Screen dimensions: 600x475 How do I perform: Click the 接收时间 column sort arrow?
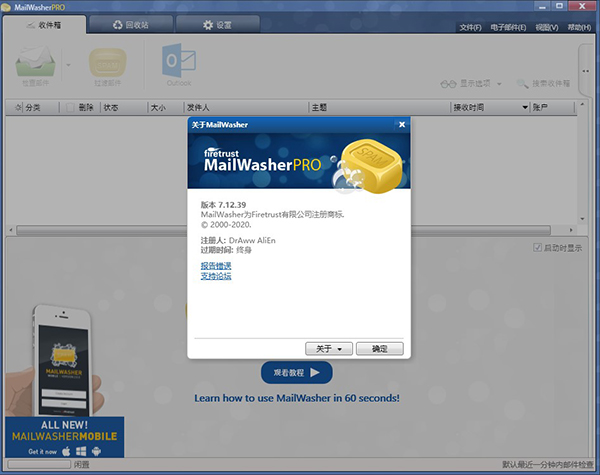click(525, 108)
